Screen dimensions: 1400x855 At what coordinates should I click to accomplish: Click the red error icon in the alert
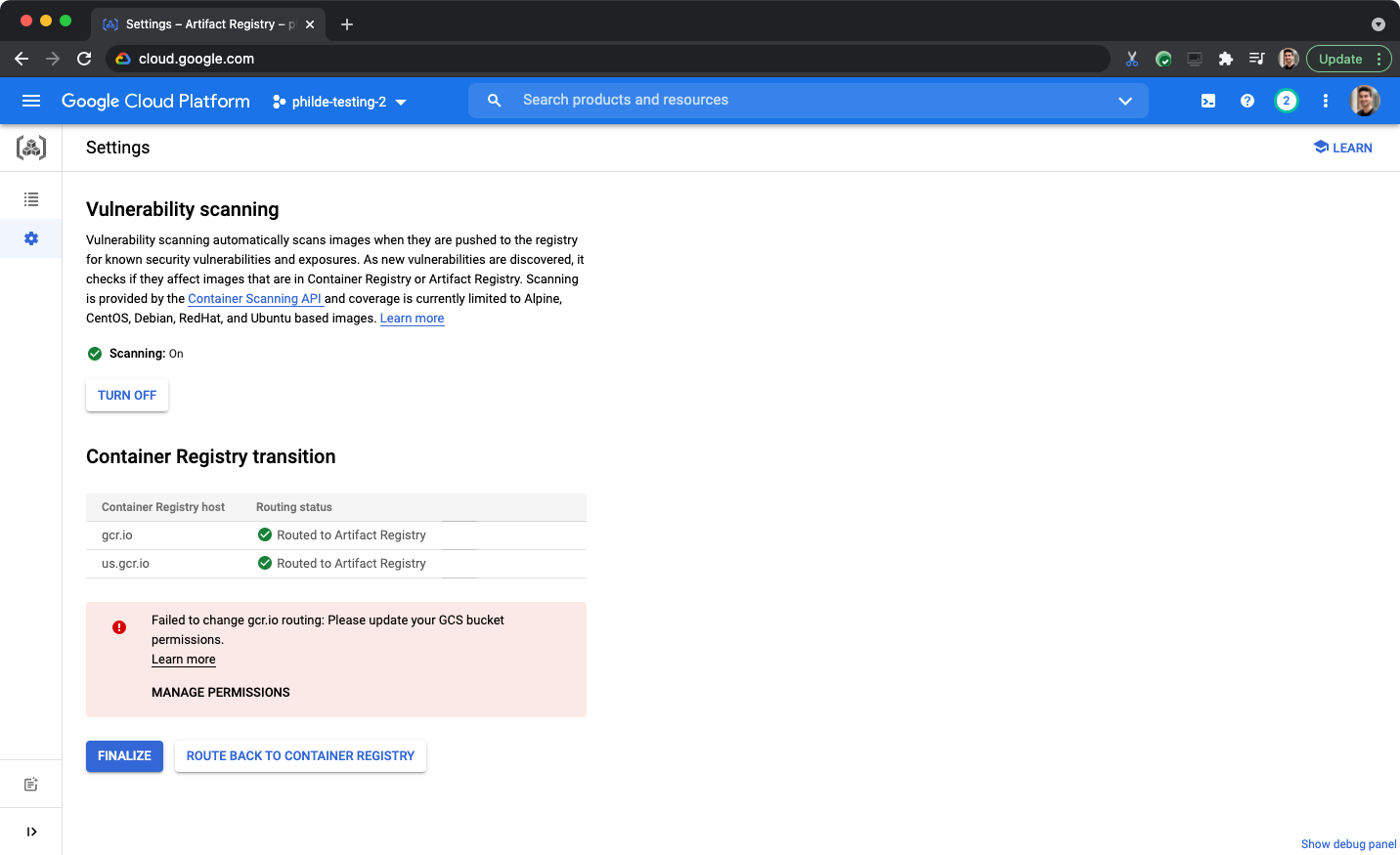[x=119, y=627]
